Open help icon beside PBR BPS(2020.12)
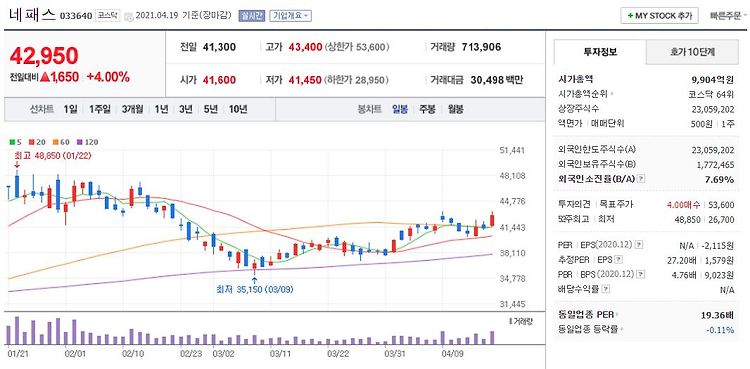Viewport: 750px width, 369px height. (x=639, y=274)
